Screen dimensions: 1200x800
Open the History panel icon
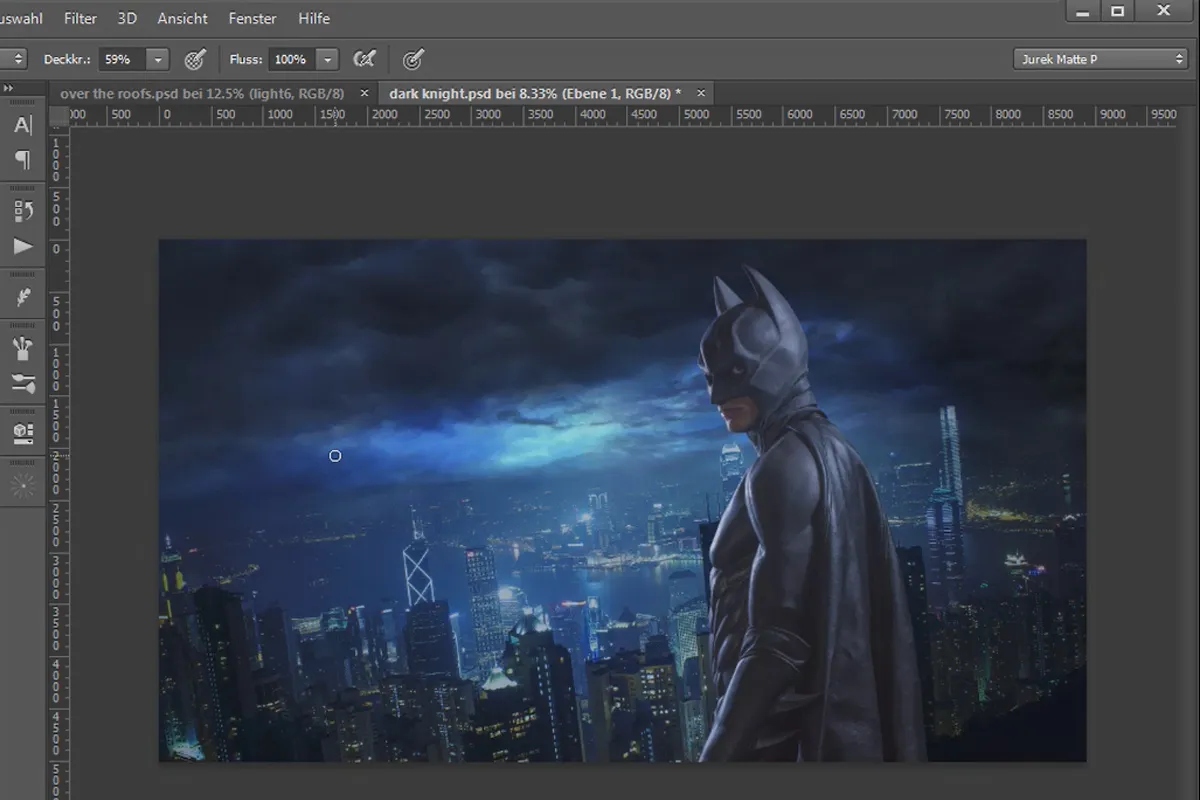tap(23, 211)
